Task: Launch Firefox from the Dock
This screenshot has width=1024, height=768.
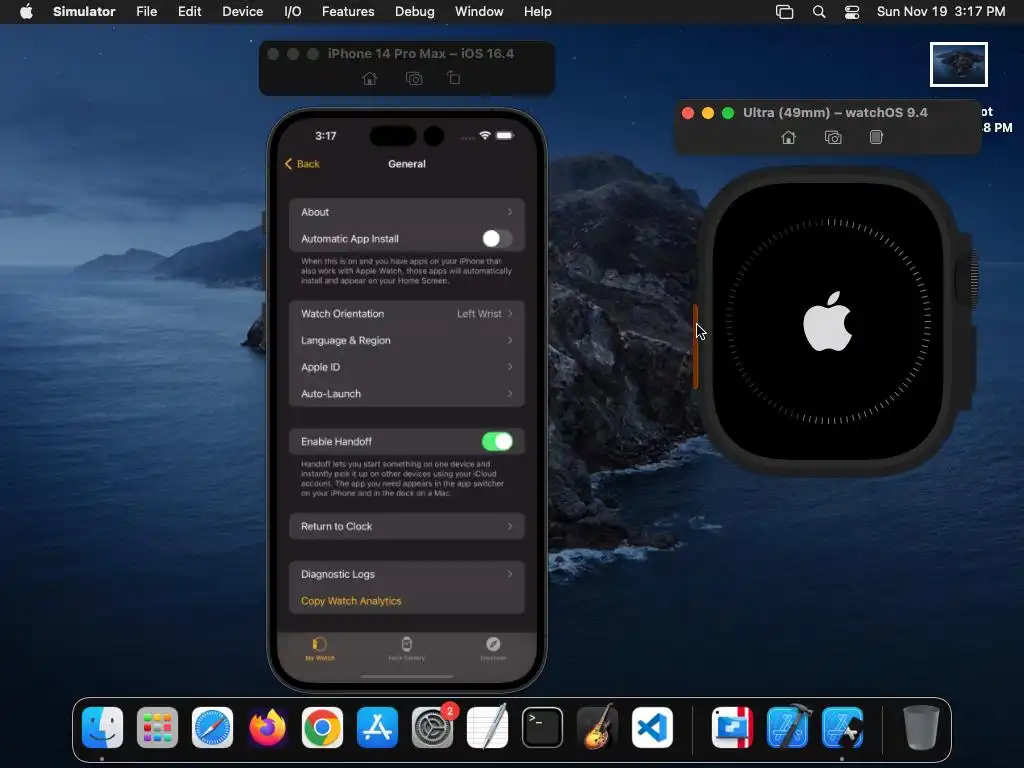Action: tap(267, 727)
